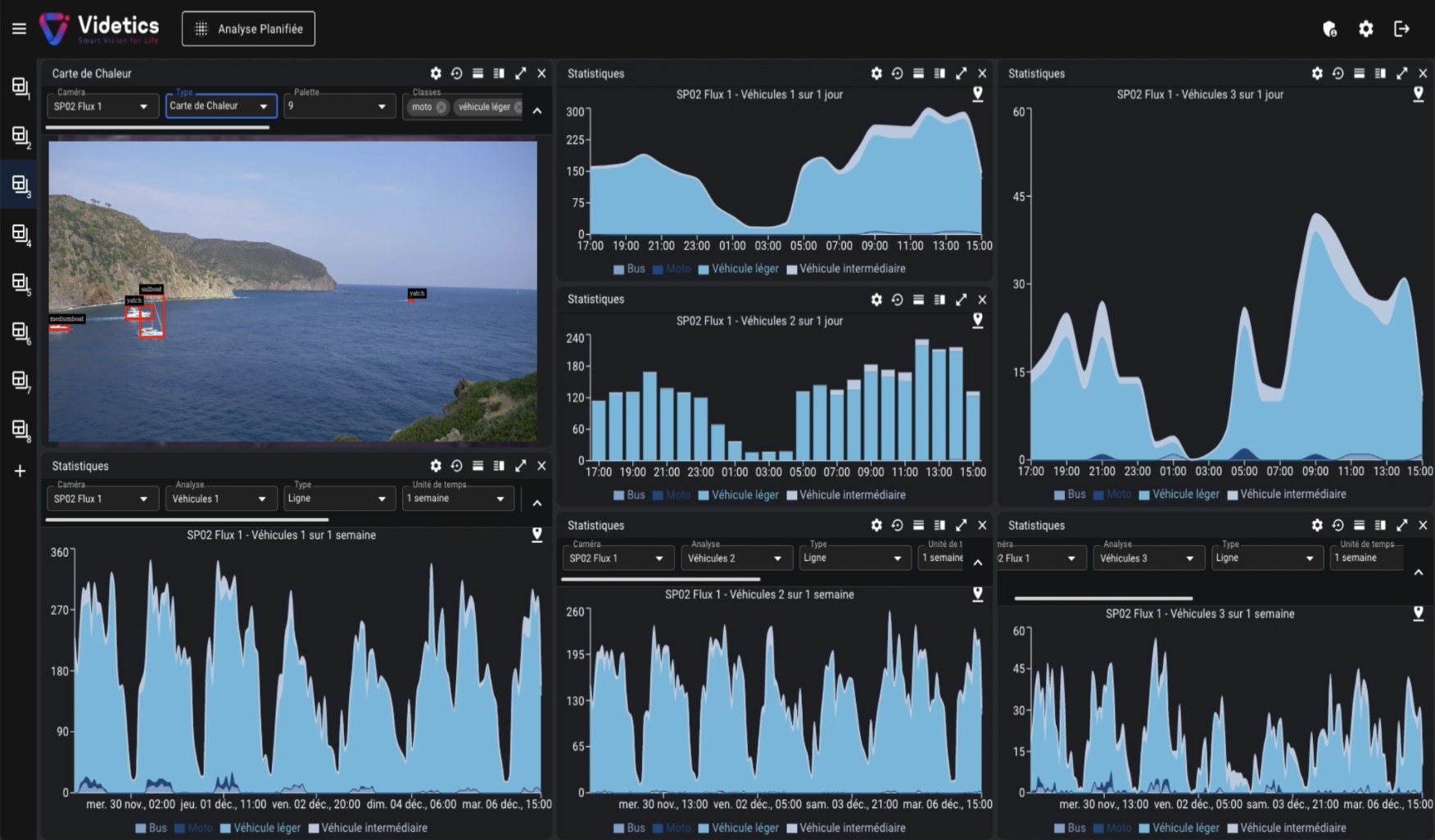1435x840 pixels.
Task: Open Caméra dropdown in Véhicules 1 semaine panel
Action: [x=102, y=499]
